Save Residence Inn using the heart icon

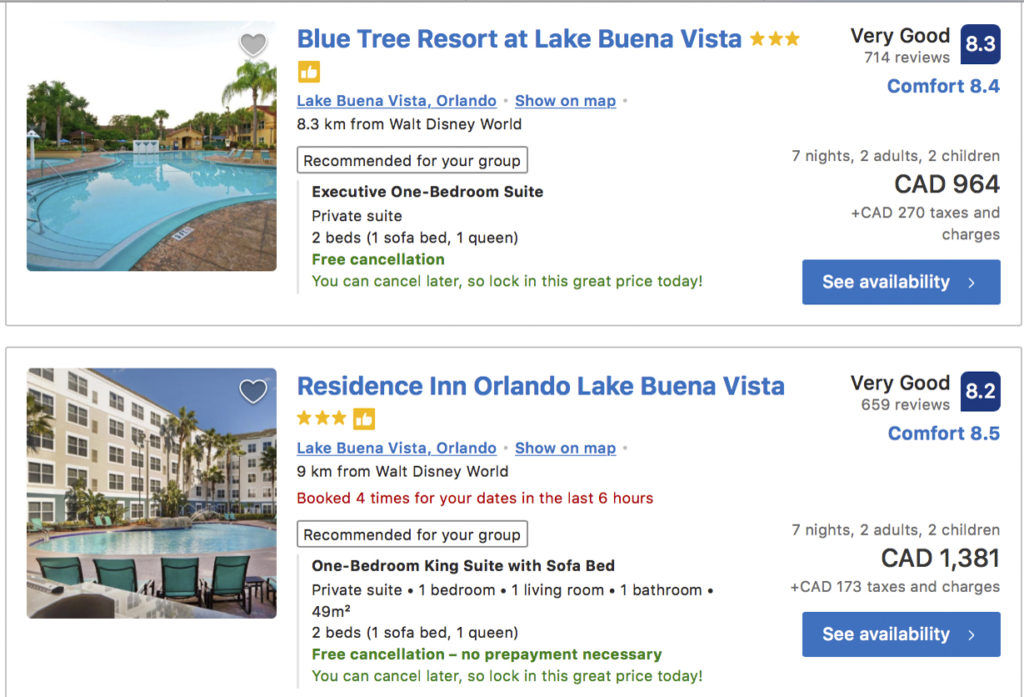253,390
